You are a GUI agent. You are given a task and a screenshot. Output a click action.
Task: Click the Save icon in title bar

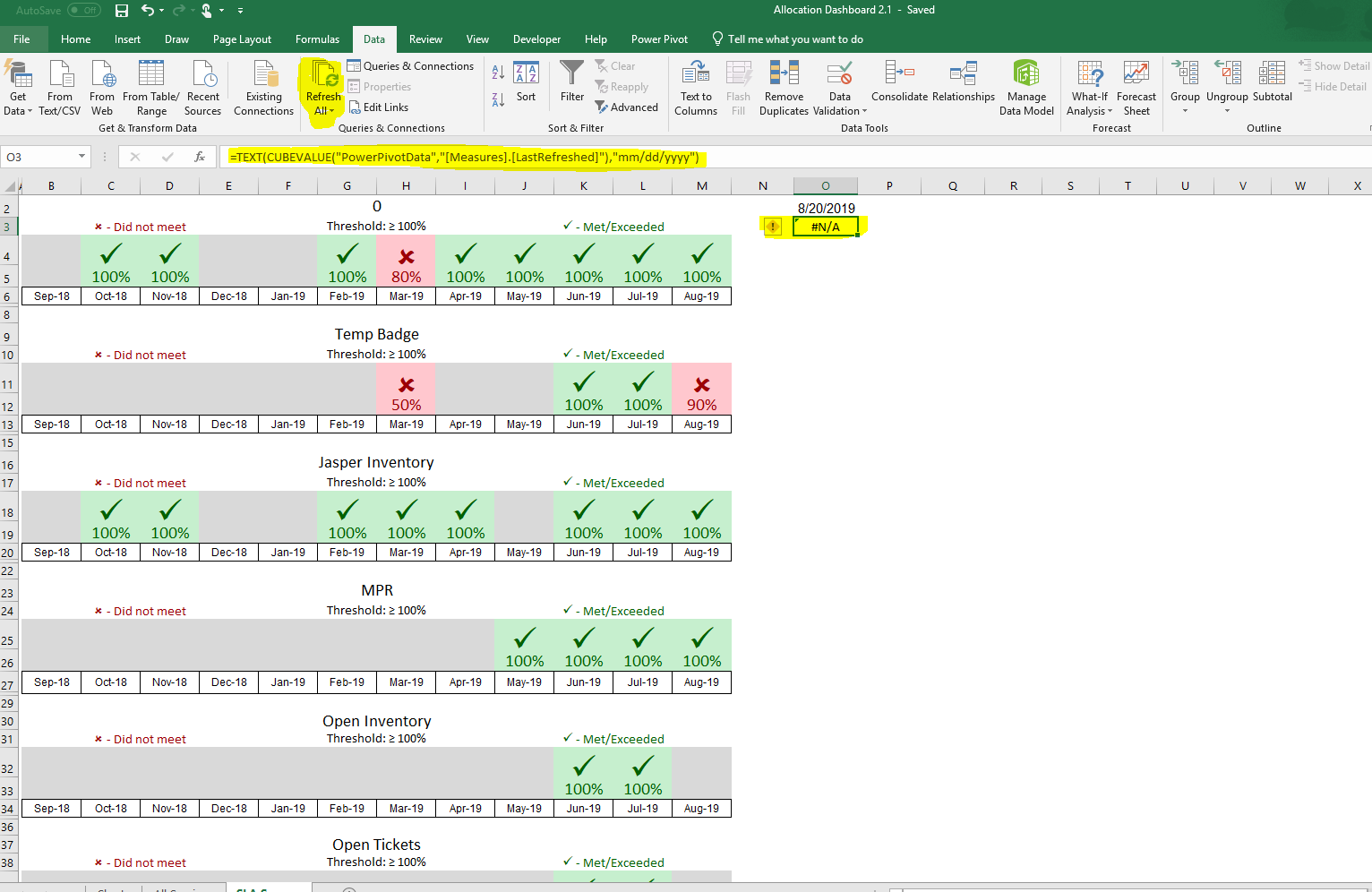point(122,11)
